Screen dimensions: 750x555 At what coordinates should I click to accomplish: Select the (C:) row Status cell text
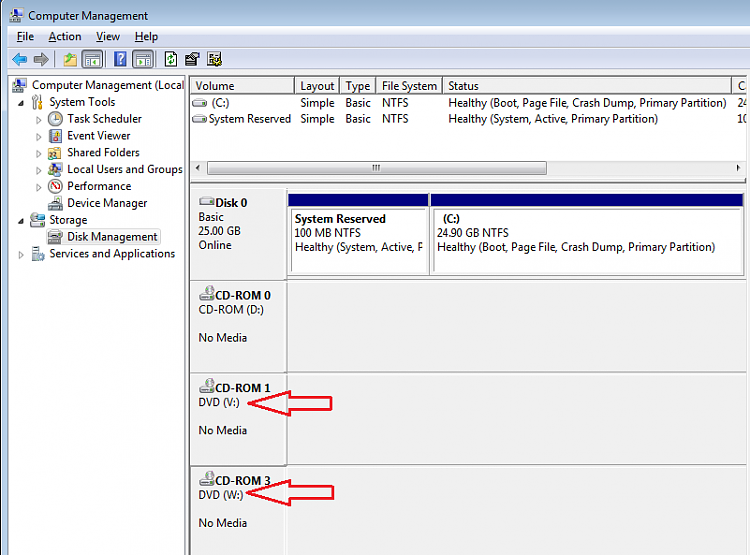pyautogui.click(x=587, y=103)
